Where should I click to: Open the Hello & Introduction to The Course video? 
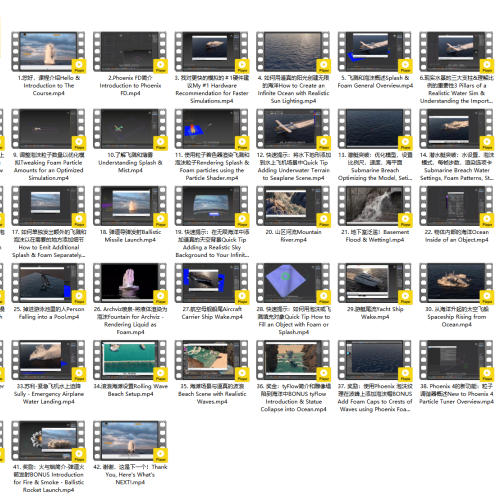[49, 52]
